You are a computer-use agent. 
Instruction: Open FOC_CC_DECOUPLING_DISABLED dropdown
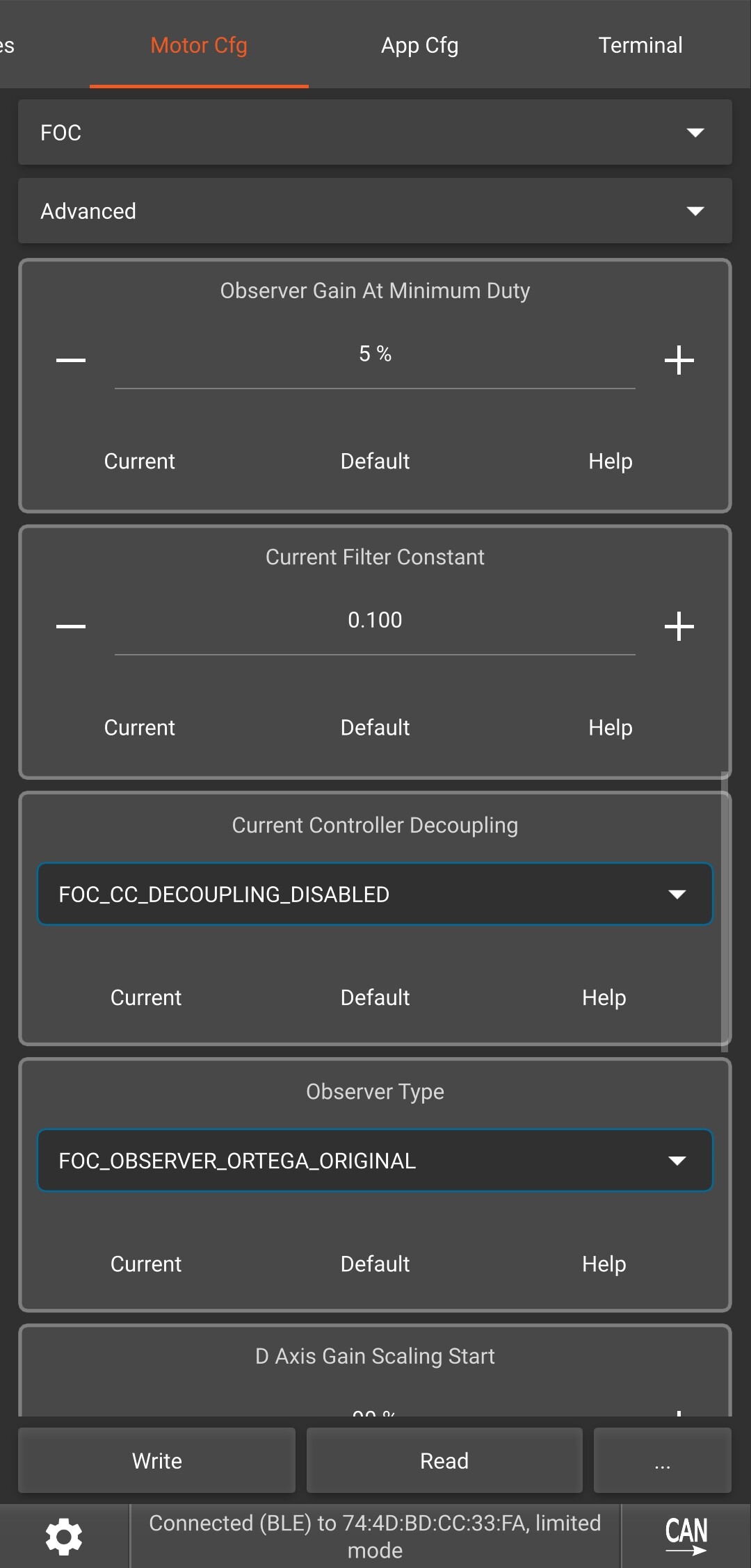pos(375,894)
